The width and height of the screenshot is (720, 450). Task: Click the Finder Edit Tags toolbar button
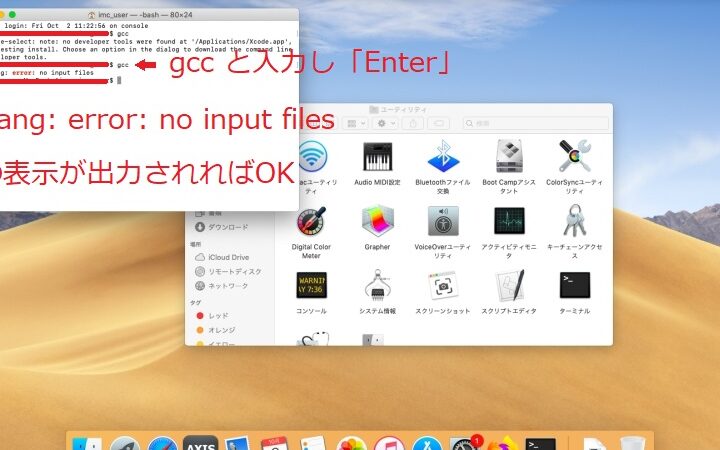click(x=439, y=123)
